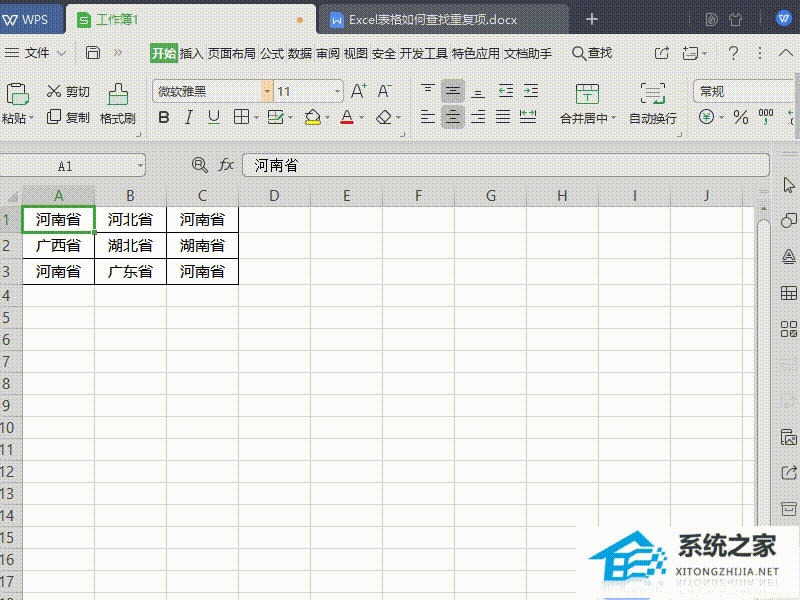
Task: Open the Merge and Center (合并居中) tool
Action: [587, 105]
